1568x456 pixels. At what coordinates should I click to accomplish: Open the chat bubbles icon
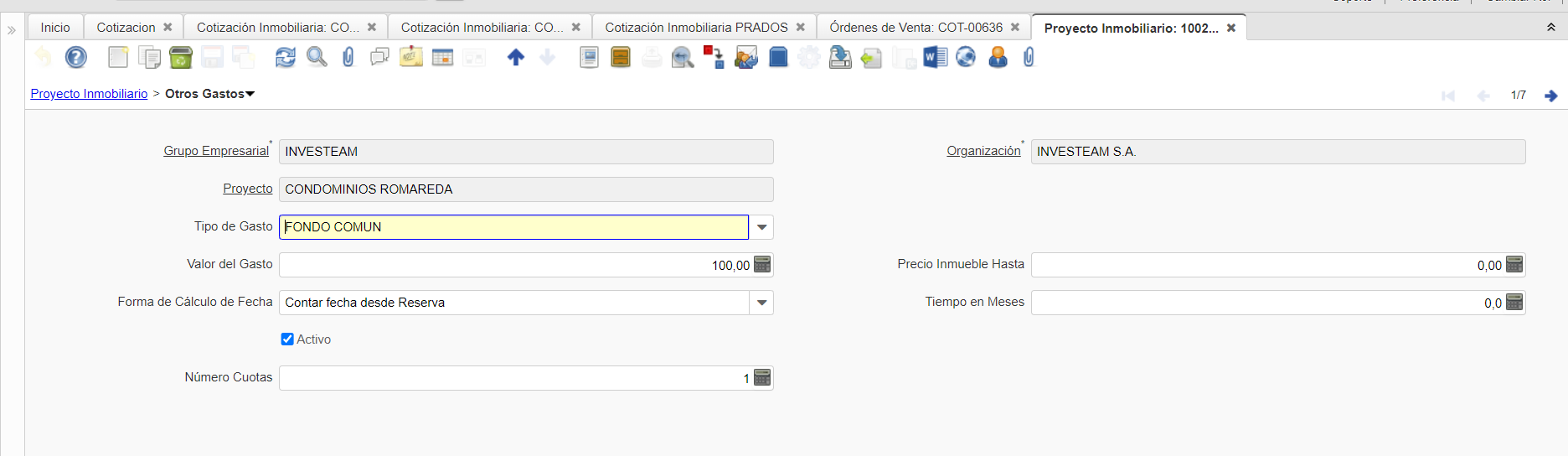click(379, 57)
